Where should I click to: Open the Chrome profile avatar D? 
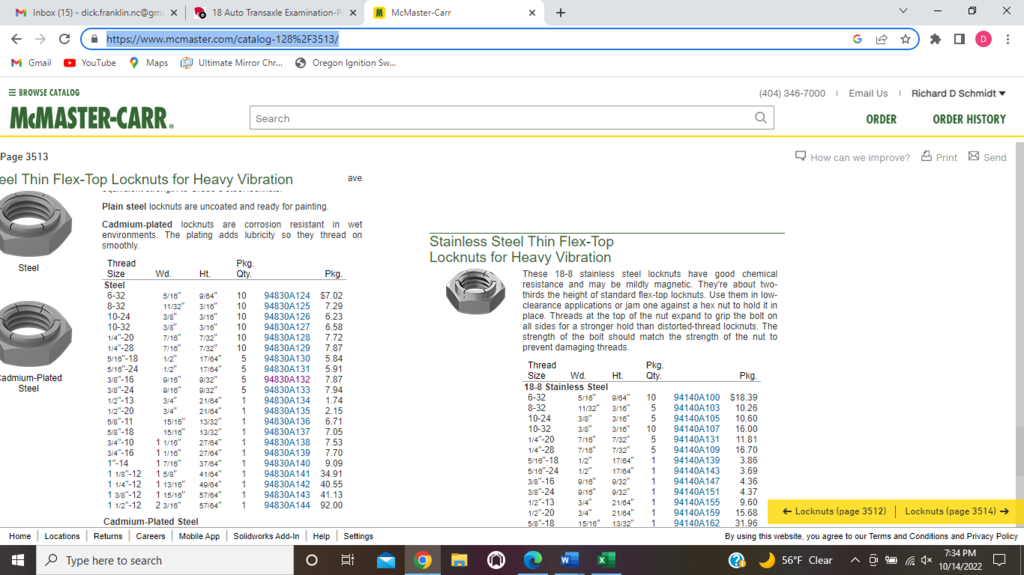pos(984,39)
